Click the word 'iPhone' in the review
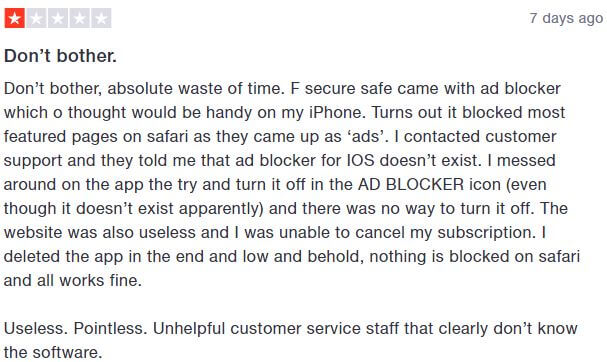 pos(337,113)
